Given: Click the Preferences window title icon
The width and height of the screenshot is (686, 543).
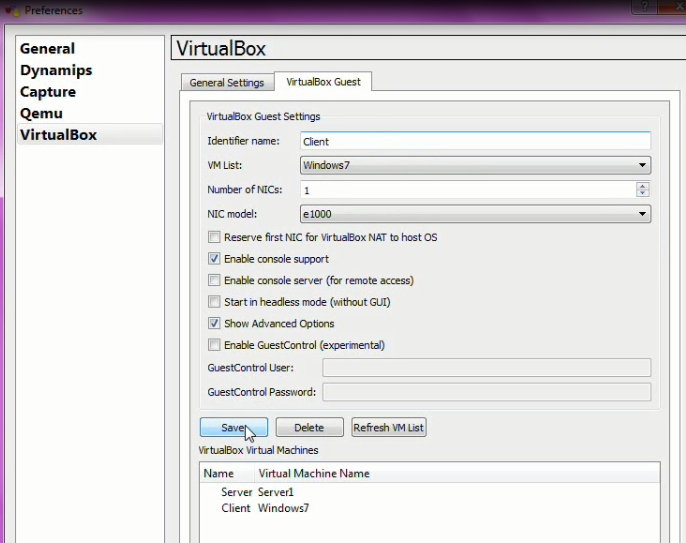Looking at the screenshot, I should coord(12,10).
